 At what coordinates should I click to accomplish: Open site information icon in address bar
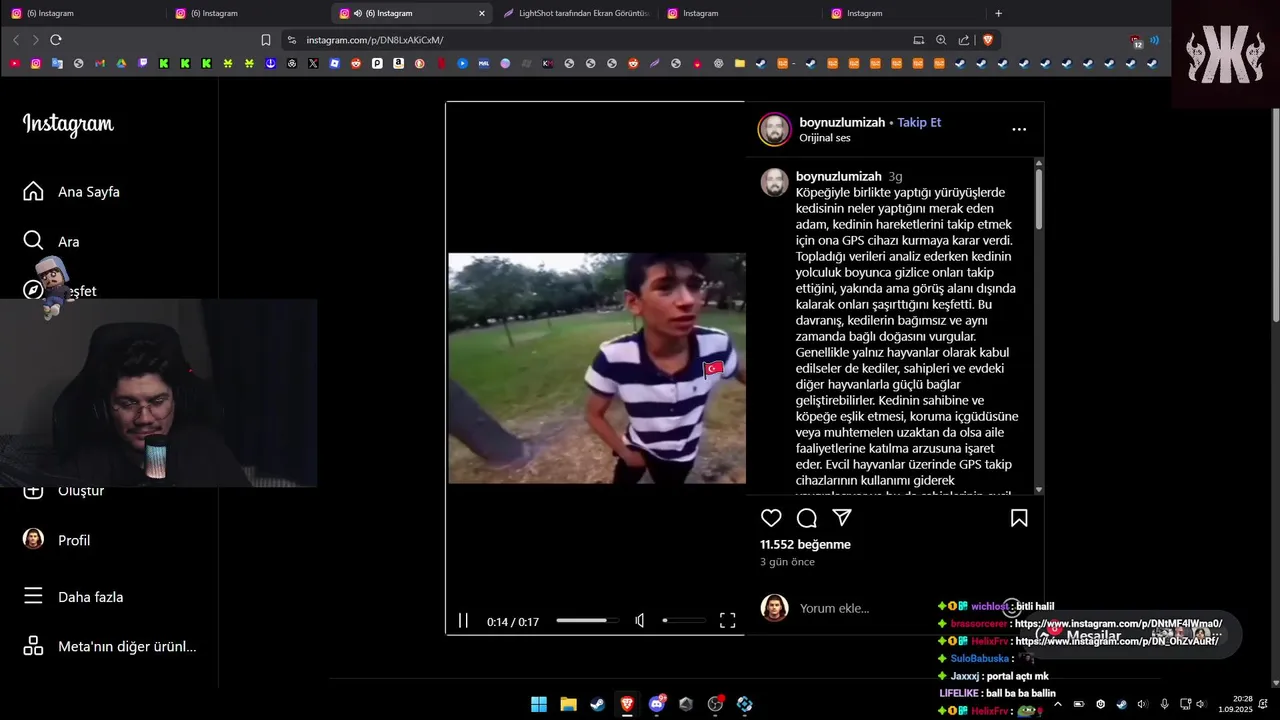pos(292,40)
